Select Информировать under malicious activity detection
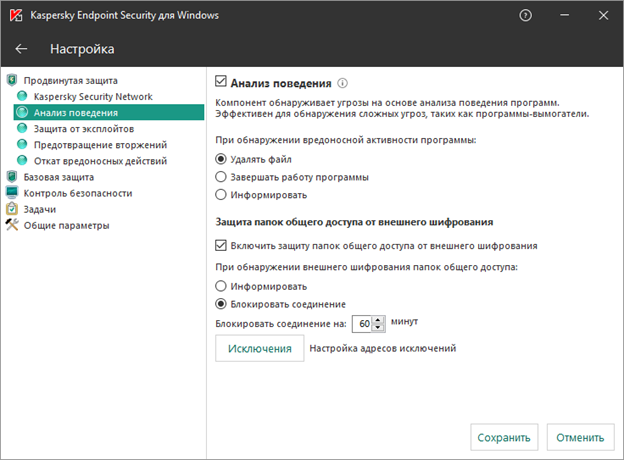Image resolution: width=625 pixels, height=461 pixels. [222, 194]
